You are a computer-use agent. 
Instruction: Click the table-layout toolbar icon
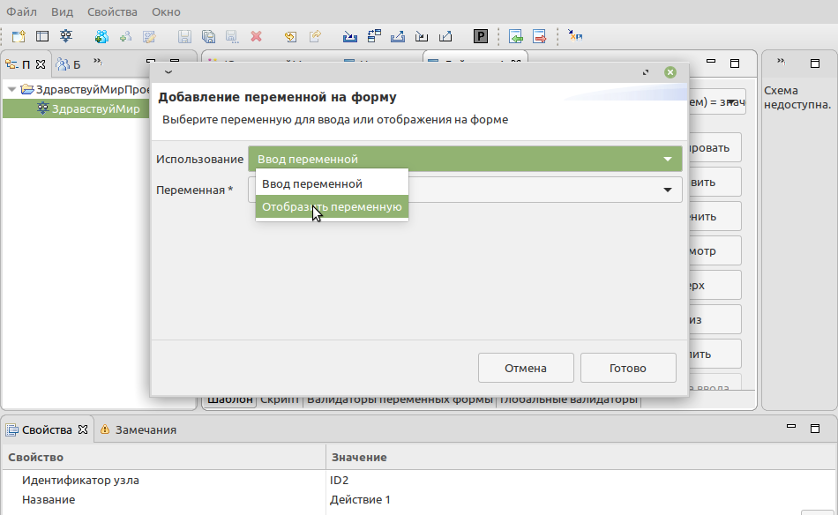pos(42,36)
